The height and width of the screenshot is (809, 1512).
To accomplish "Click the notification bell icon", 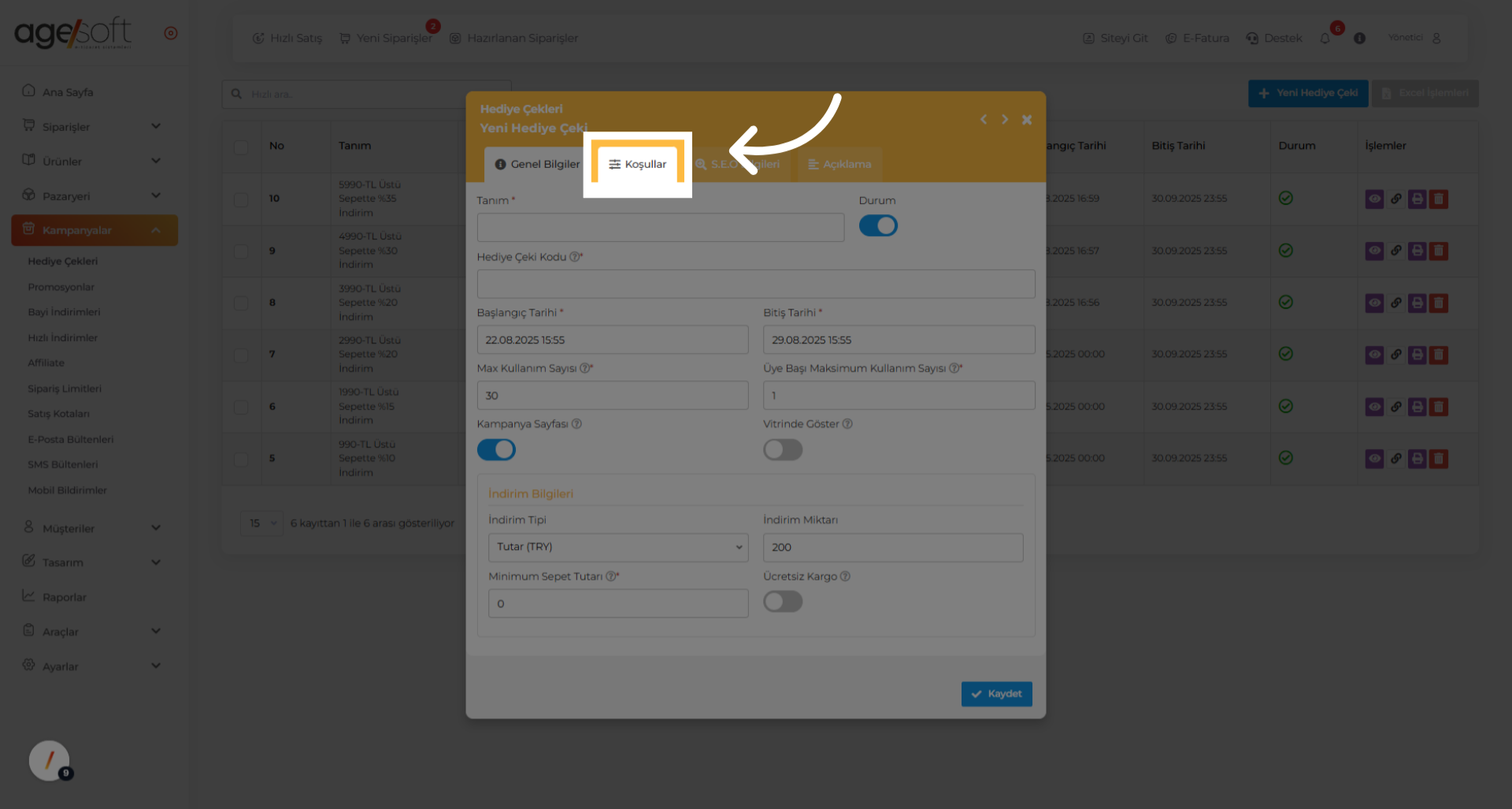I will [1325, 39].
